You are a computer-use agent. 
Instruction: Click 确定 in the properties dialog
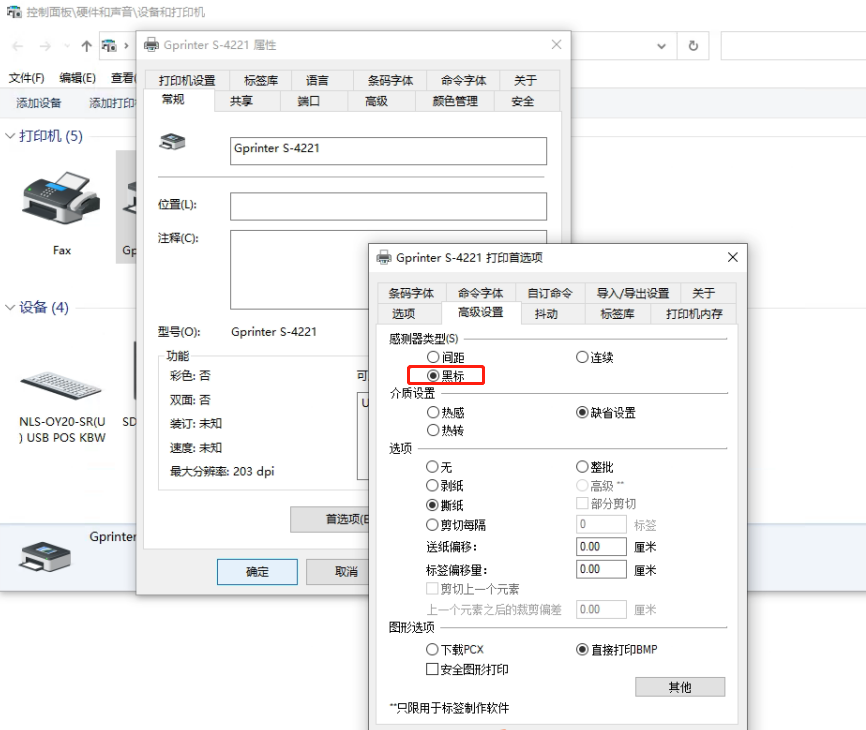click(x=257, y=572)
